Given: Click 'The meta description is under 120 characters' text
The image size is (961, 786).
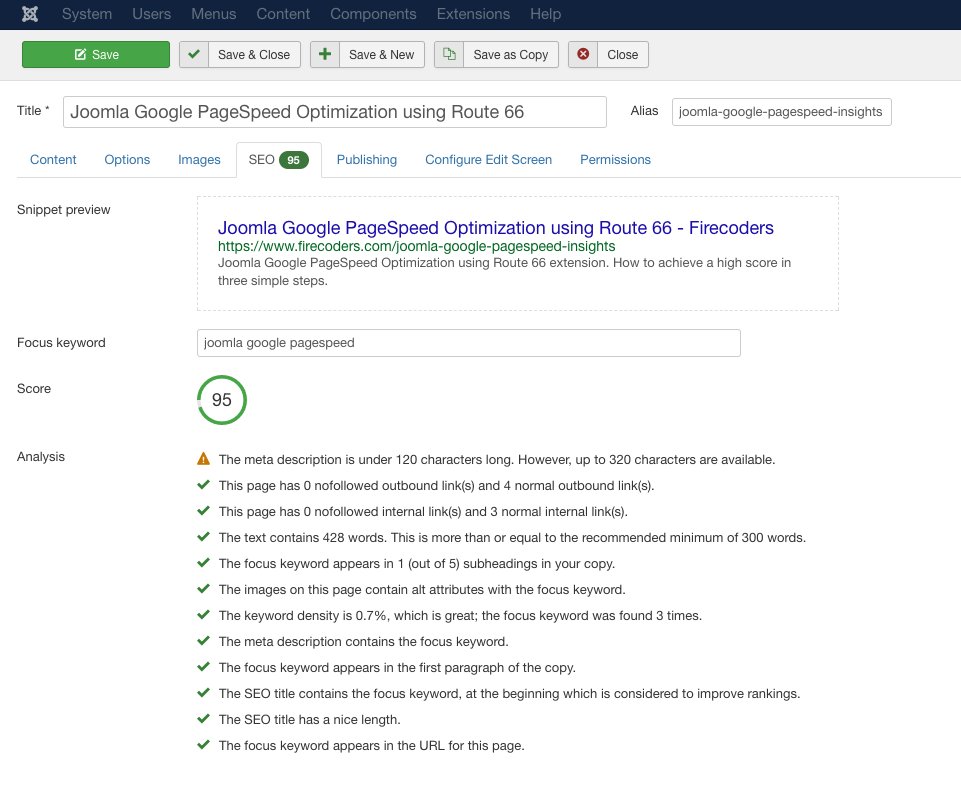Looking at the screenshot, I should [x=497, y=459].
